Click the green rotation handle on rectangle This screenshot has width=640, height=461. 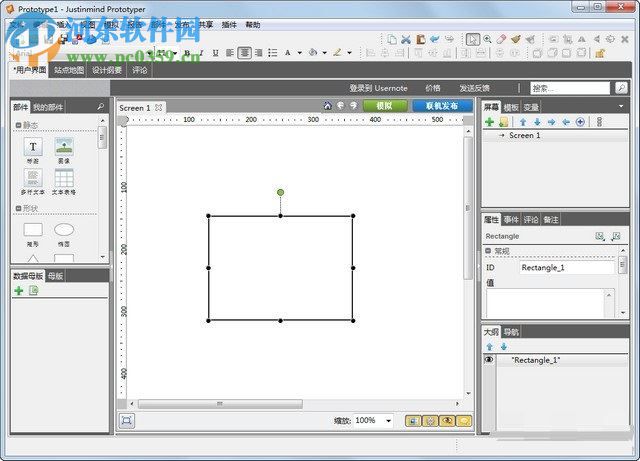point(280,192)
